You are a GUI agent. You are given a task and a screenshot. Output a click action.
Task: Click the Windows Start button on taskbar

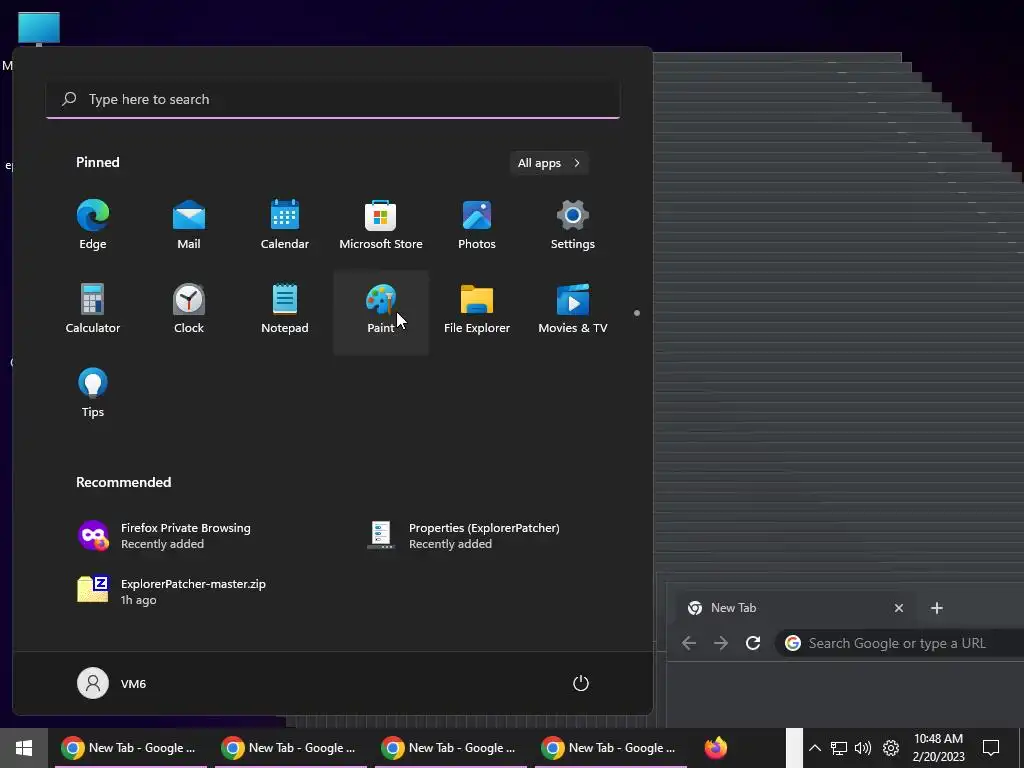coord(24,748)
